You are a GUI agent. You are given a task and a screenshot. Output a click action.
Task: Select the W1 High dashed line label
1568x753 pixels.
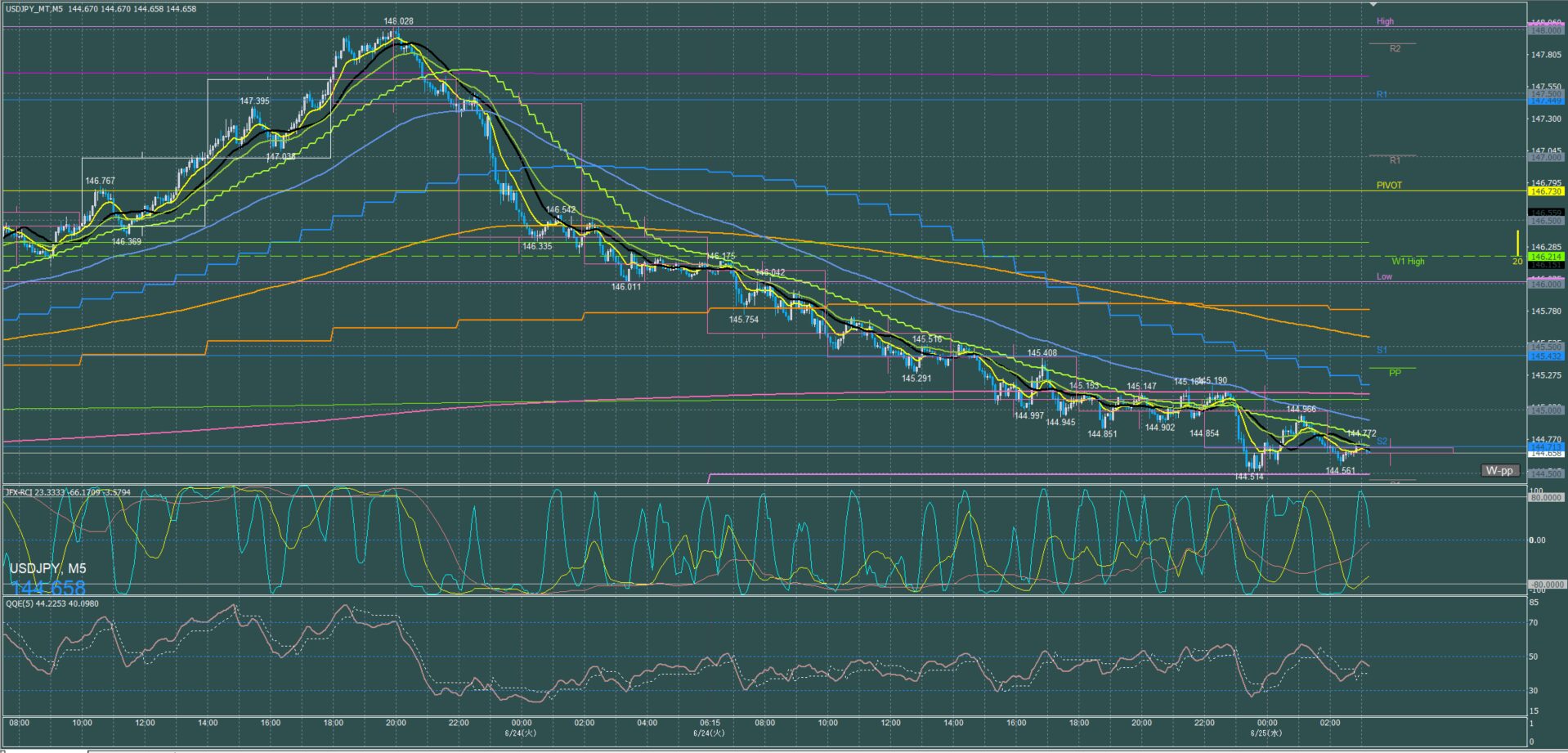1408,262
